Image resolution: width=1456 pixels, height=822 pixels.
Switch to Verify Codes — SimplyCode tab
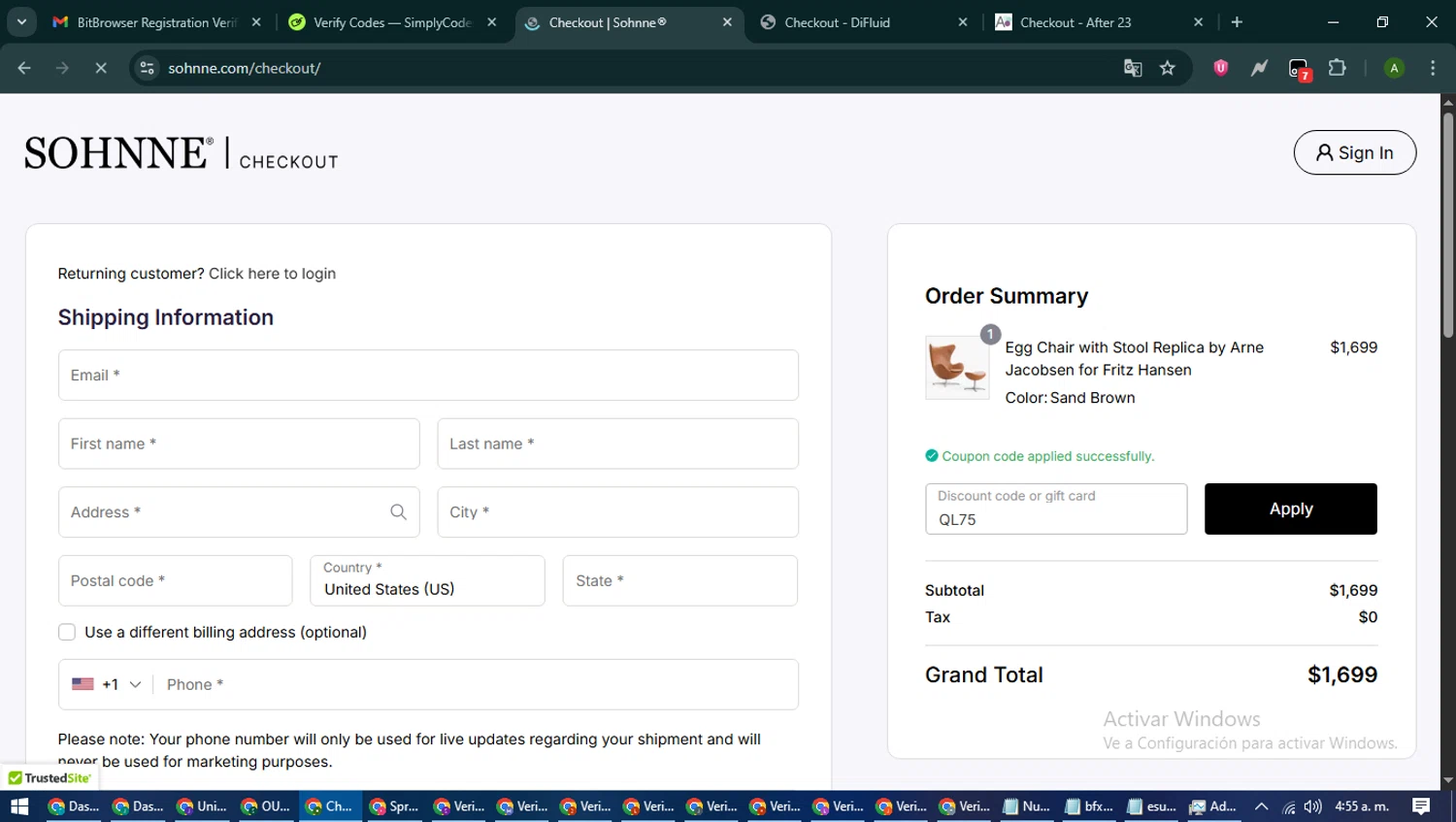coord(392,22)
